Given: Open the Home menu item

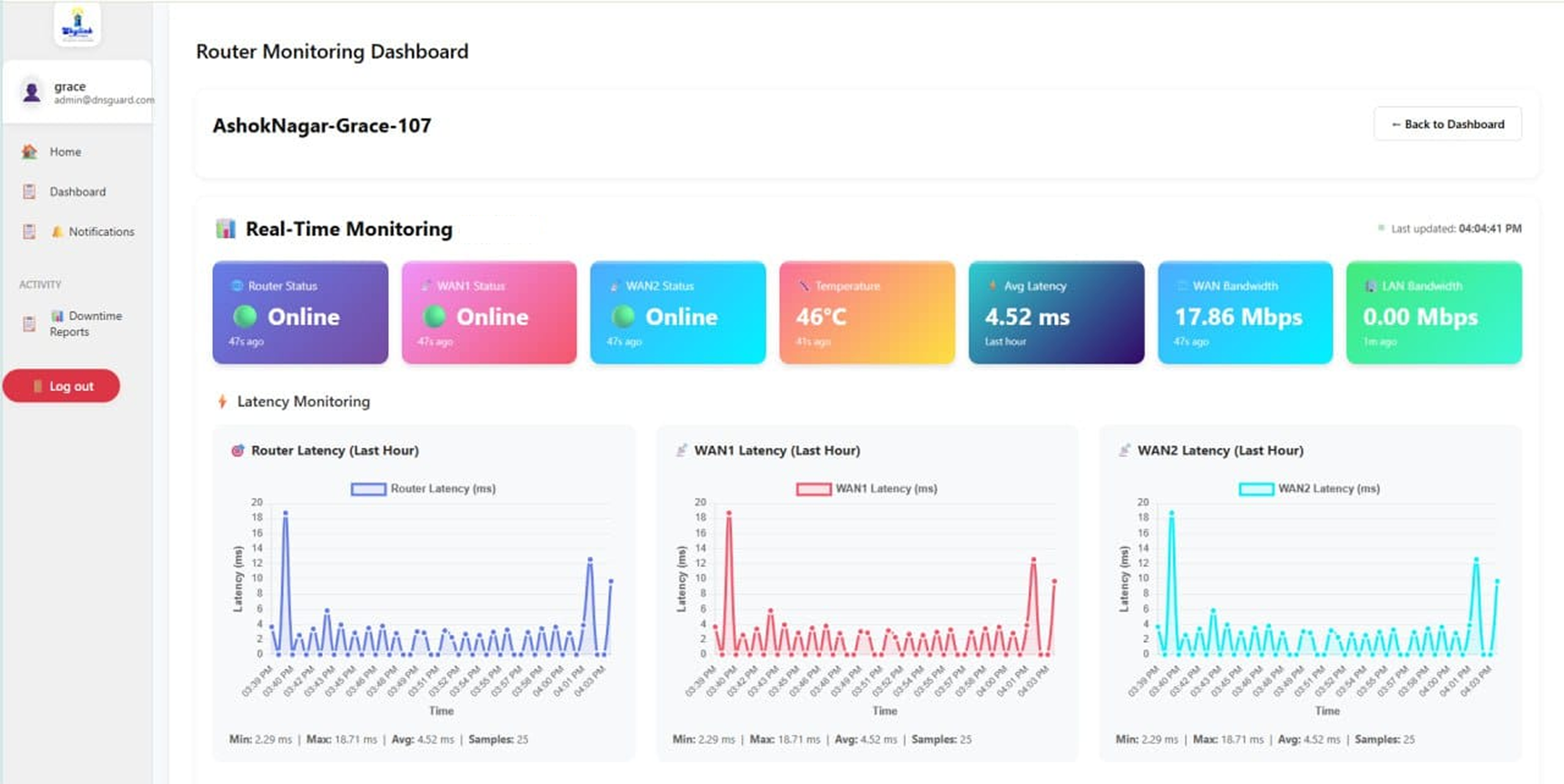Looking at the screenshot, I should pyautogui.click(x=65, y=151).
